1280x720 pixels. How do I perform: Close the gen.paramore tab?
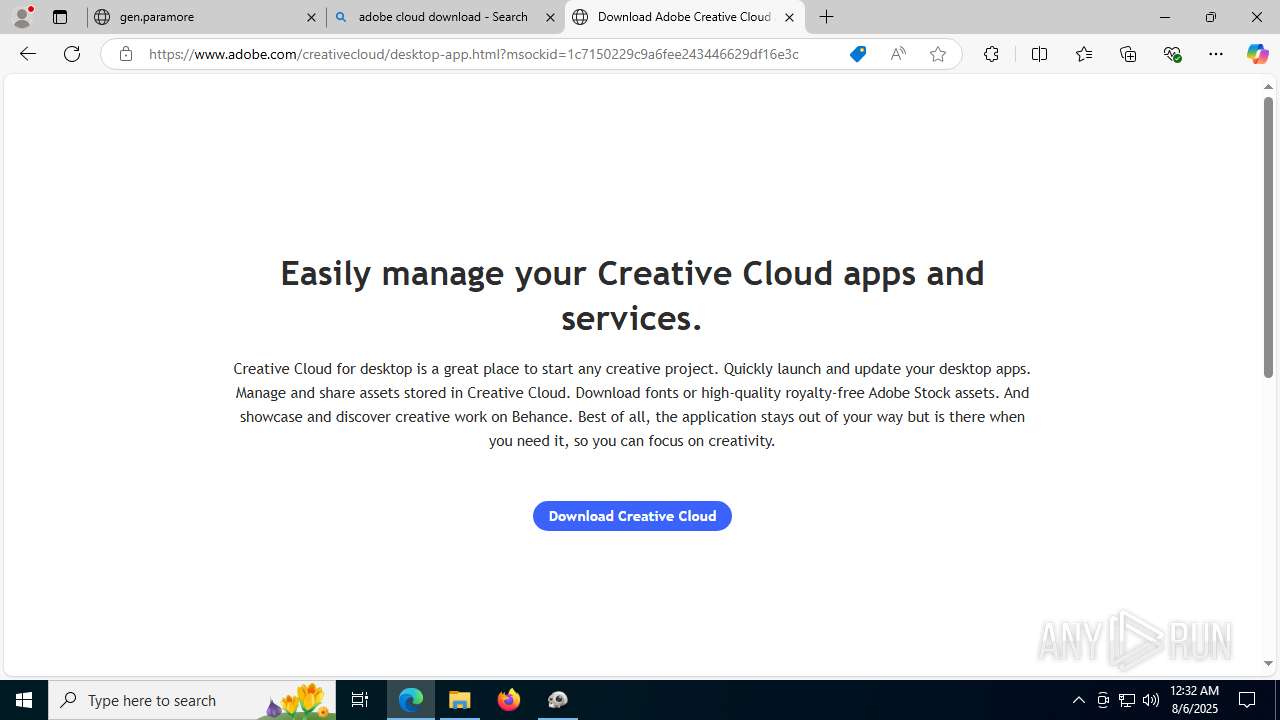pyautogui.click(x=311, y=17)
